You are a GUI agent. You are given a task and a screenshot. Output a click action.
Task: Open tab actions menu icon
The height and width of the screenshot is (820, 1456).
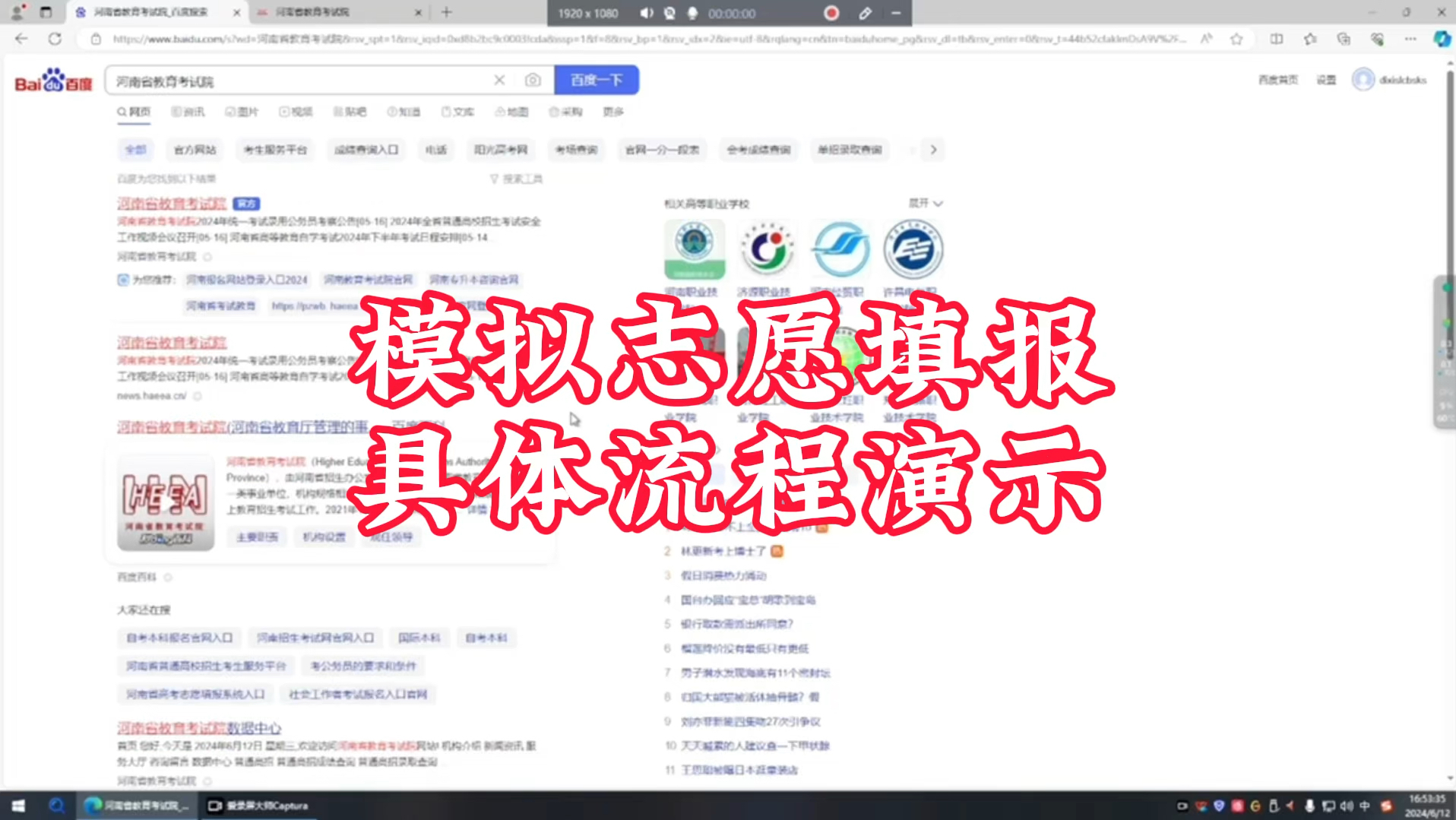pyautogui.click(x=46, y=12)
